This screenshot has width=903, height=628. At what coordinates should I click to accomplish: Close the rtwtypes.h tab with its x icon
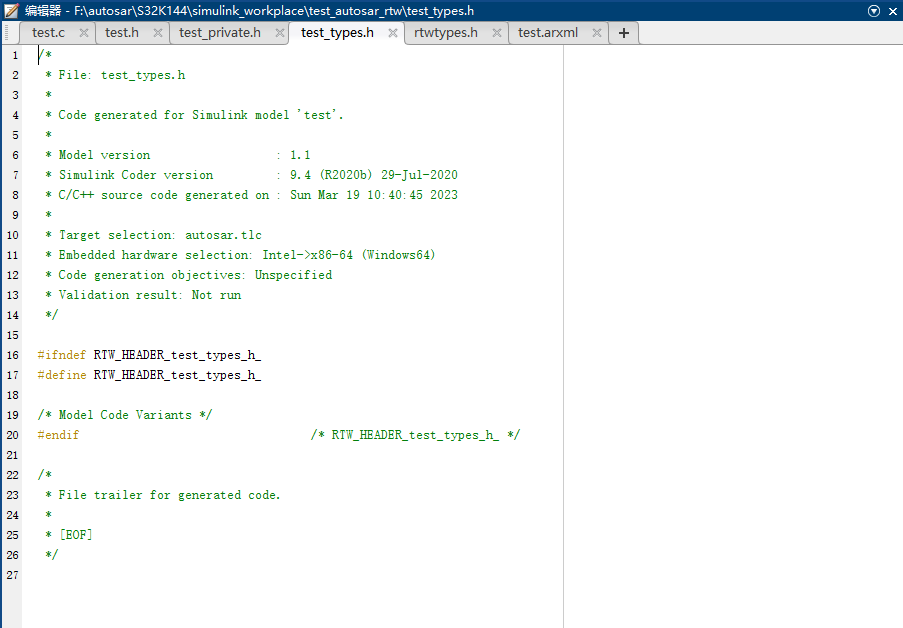pos(496,32)
